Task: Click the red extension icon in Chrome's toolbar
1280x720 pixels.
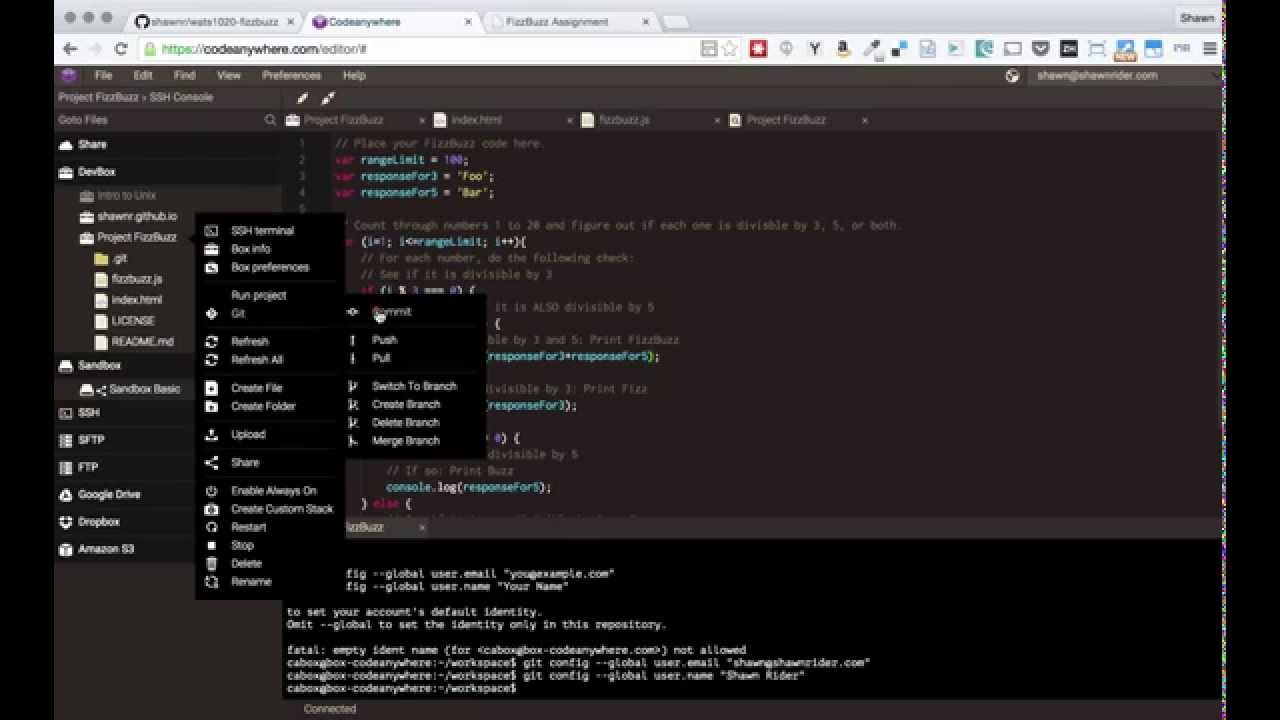Action: (758, 48)
